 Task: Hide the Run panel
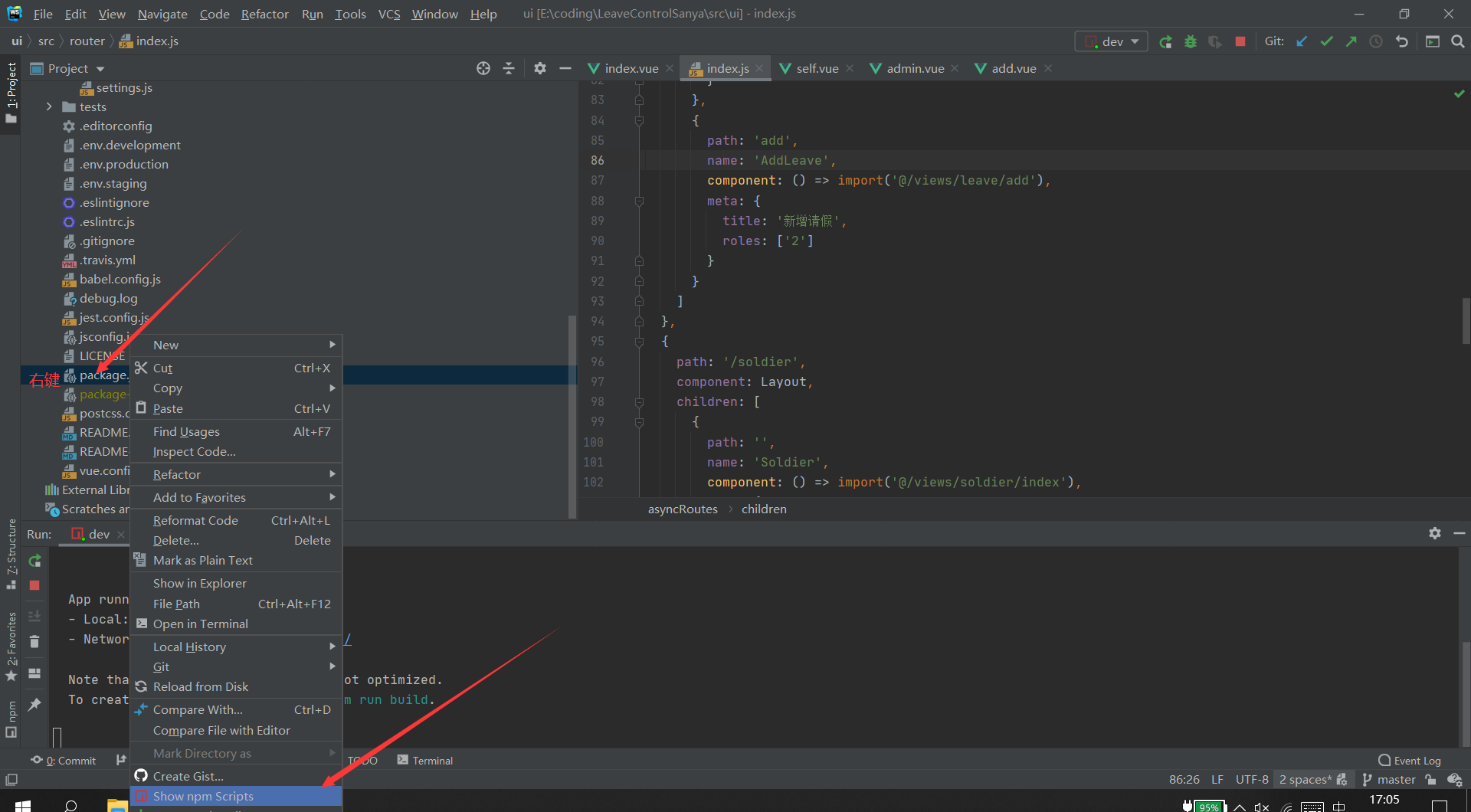(x=1460, y=533)
